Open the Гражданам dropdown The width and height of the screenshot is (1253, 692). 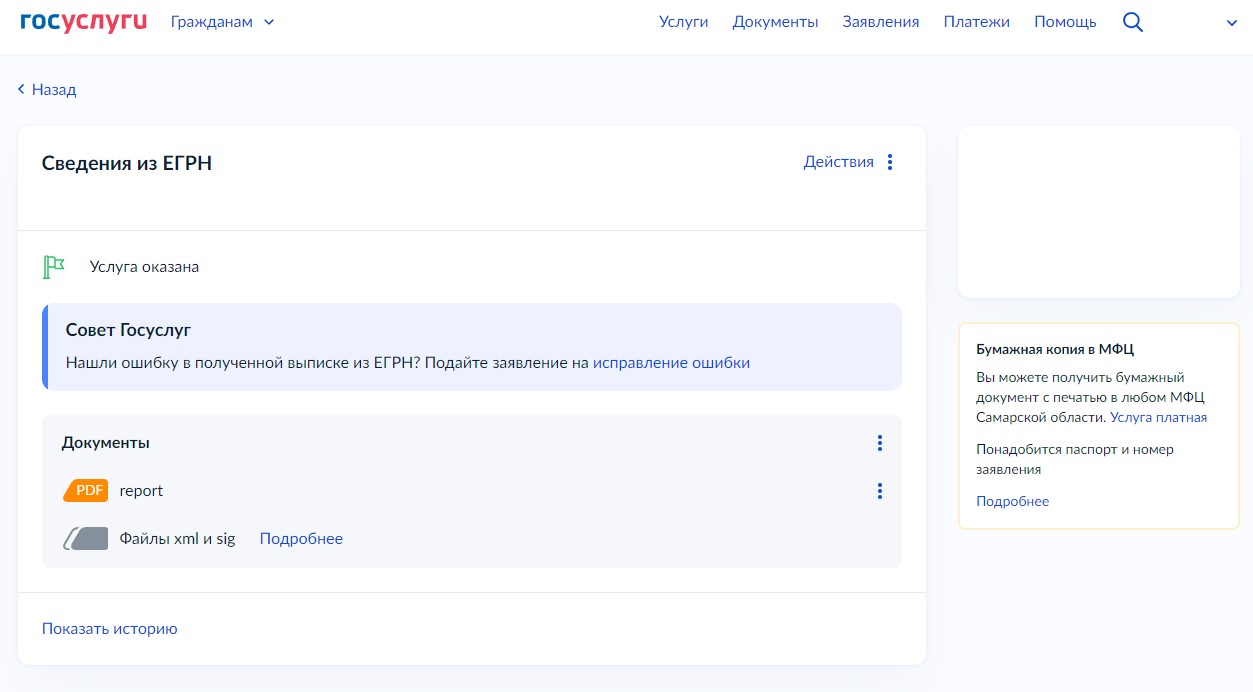[222, 22]
